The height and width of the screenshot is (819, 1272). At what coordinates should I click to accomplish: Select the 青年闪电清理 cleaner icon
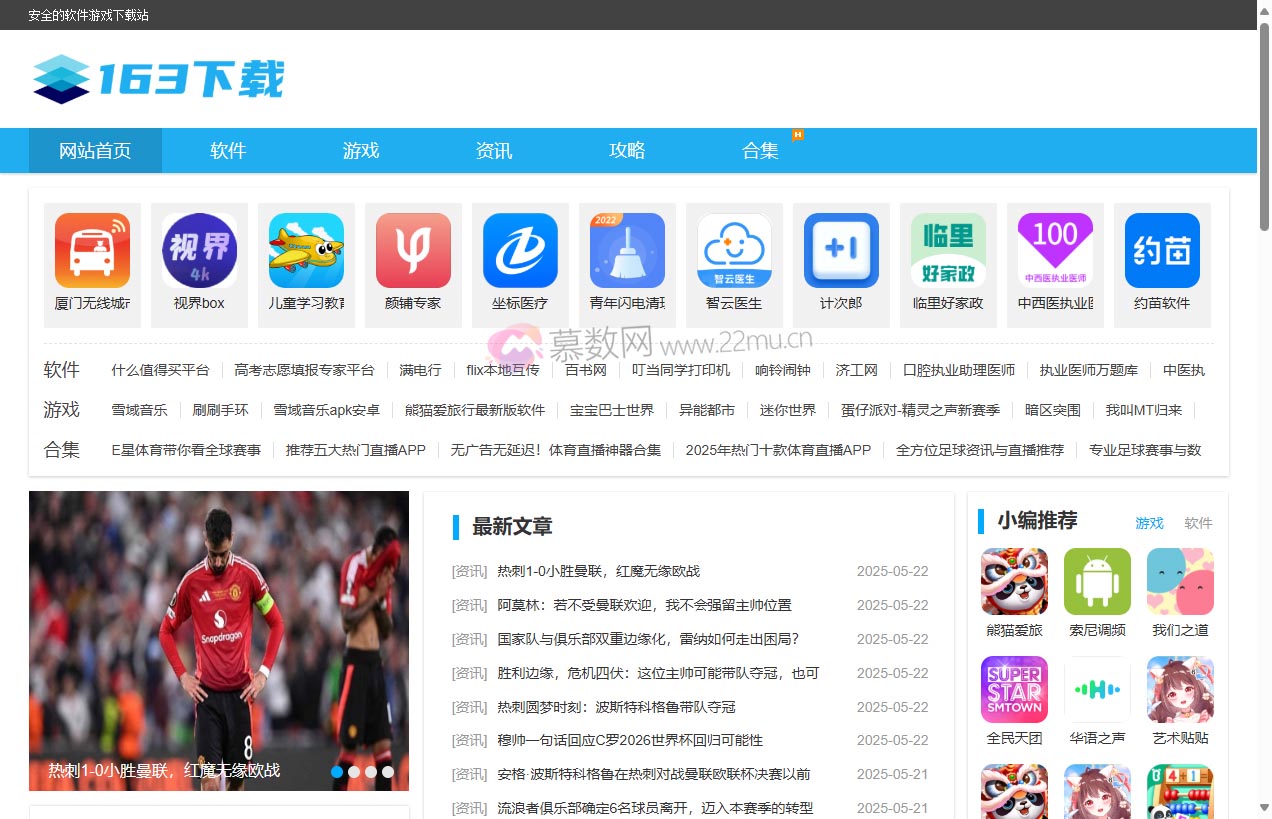[x=627, y=251]
